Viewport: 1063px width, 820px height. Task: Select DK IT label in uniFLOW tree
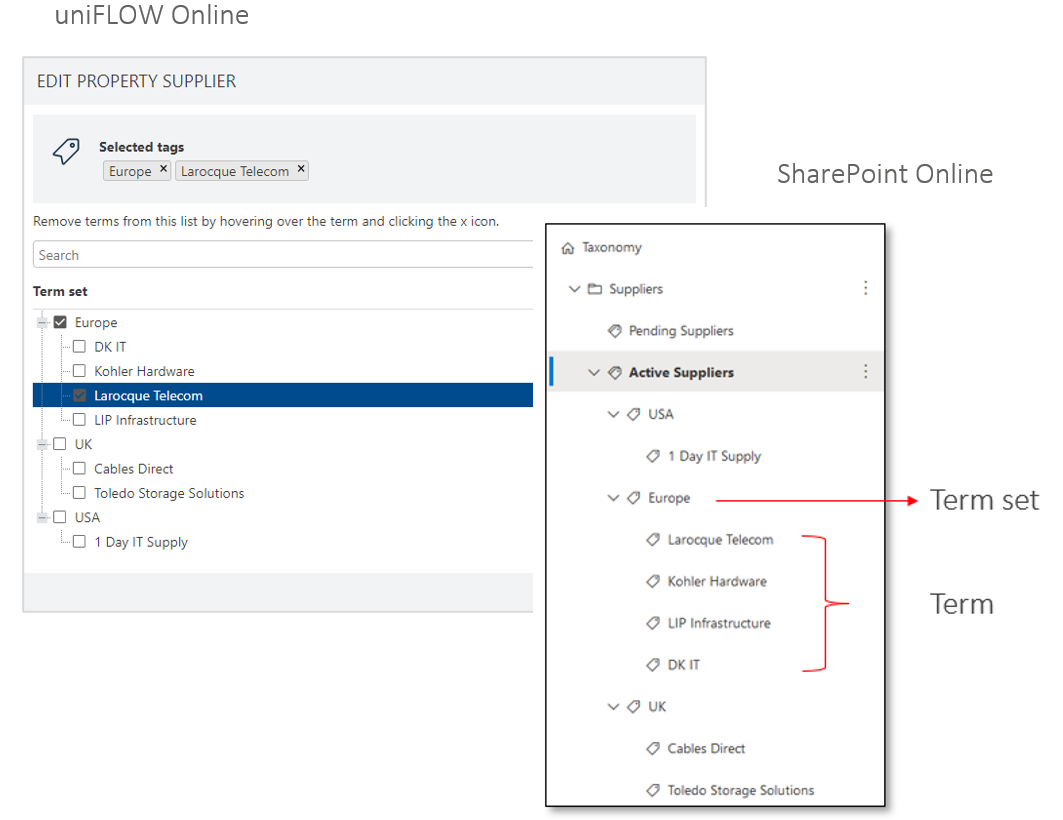110,347
